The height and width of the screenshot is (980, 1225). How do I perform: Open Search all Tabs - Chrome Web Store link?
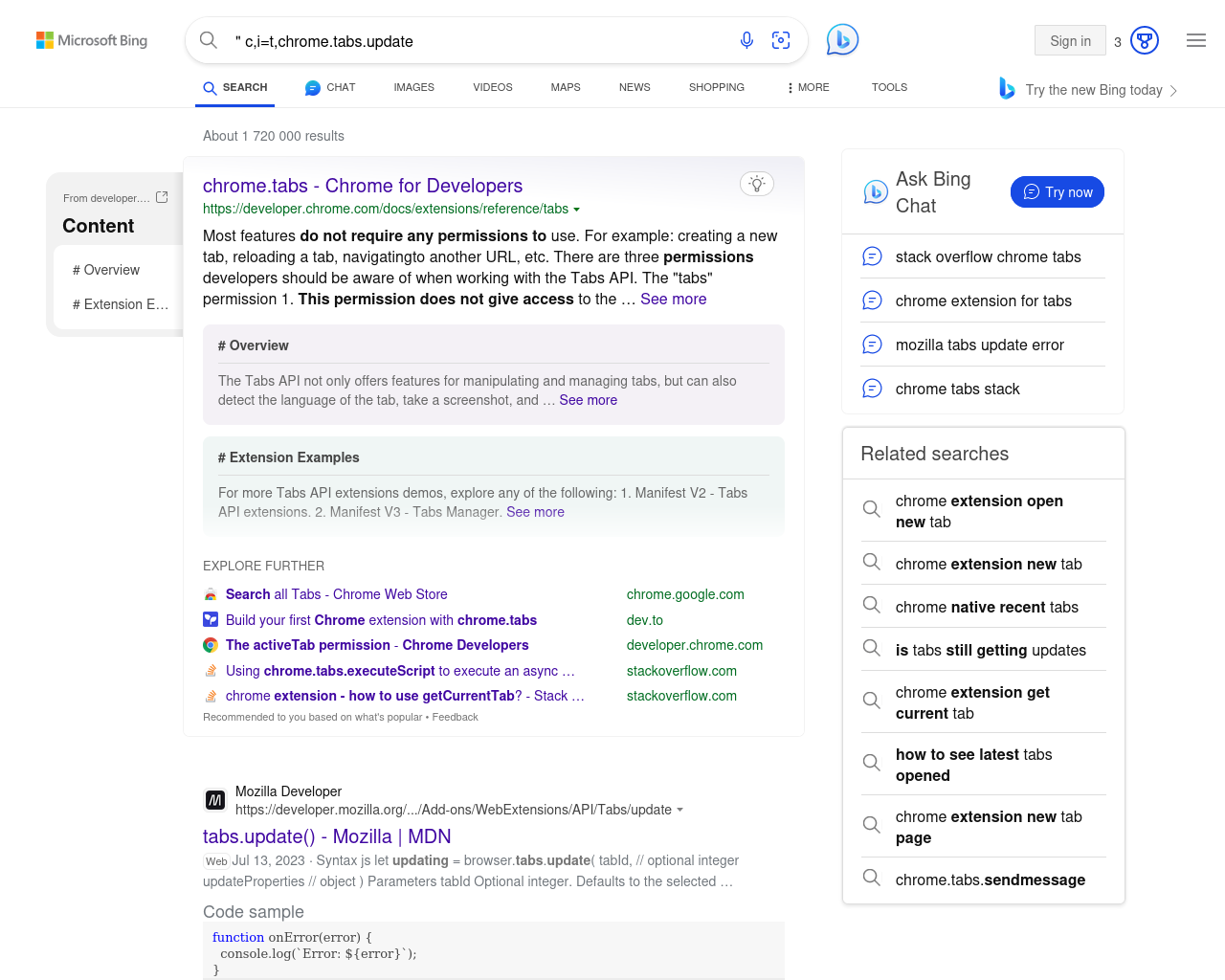tap(337, 594)
